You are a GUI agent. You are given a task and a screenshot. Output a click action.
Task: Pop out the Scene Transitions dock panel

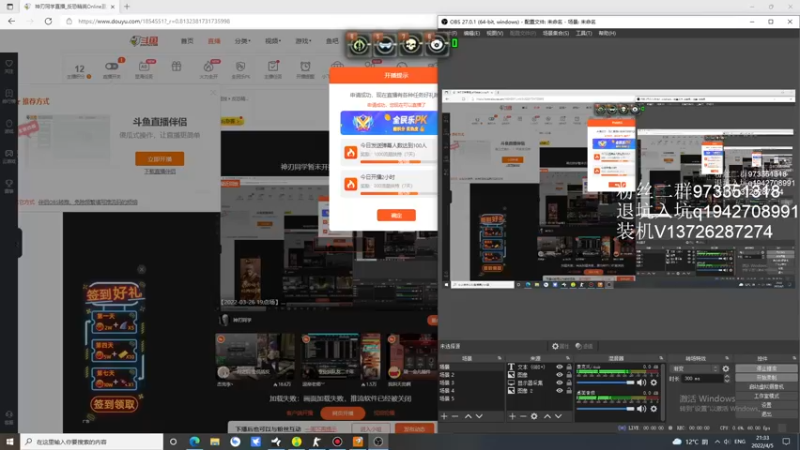(x=727, y=358)
